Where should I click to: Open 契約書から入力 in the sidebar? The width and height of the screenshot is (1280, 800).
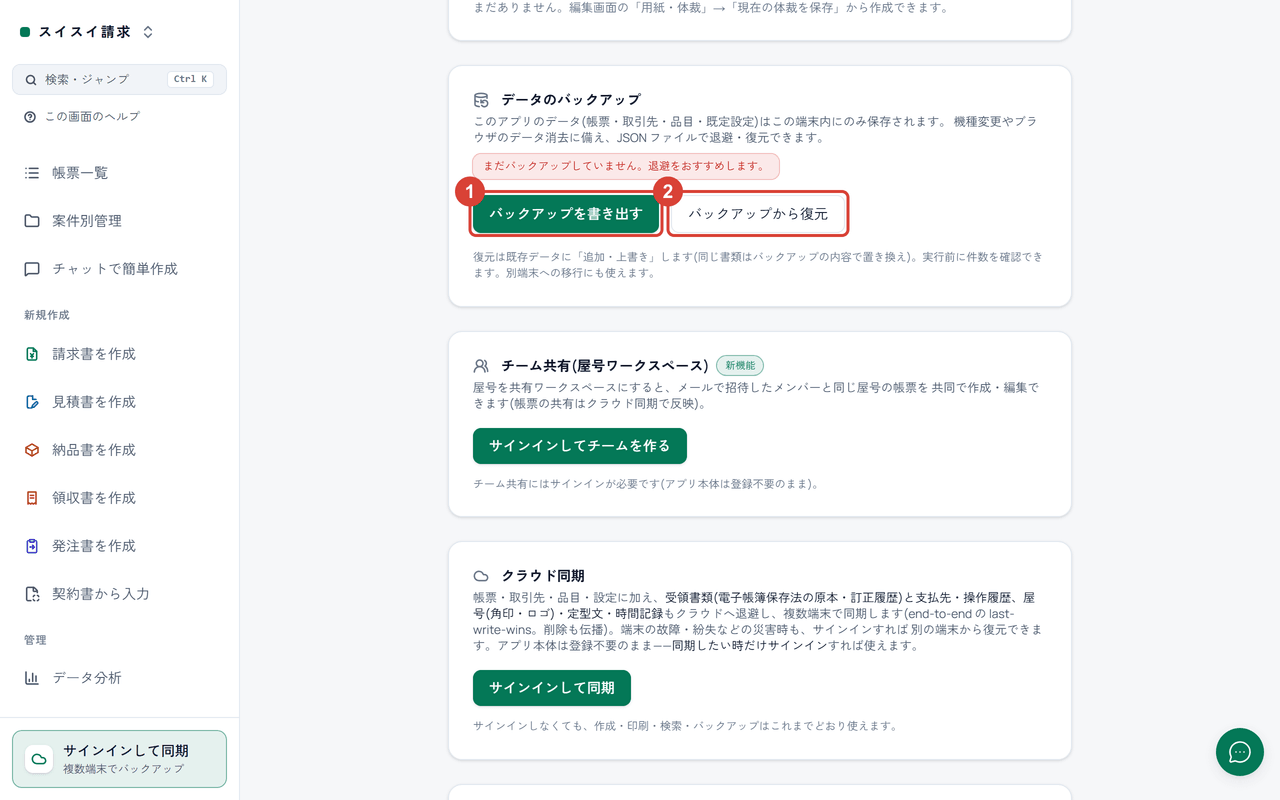[x=120, y=594]
